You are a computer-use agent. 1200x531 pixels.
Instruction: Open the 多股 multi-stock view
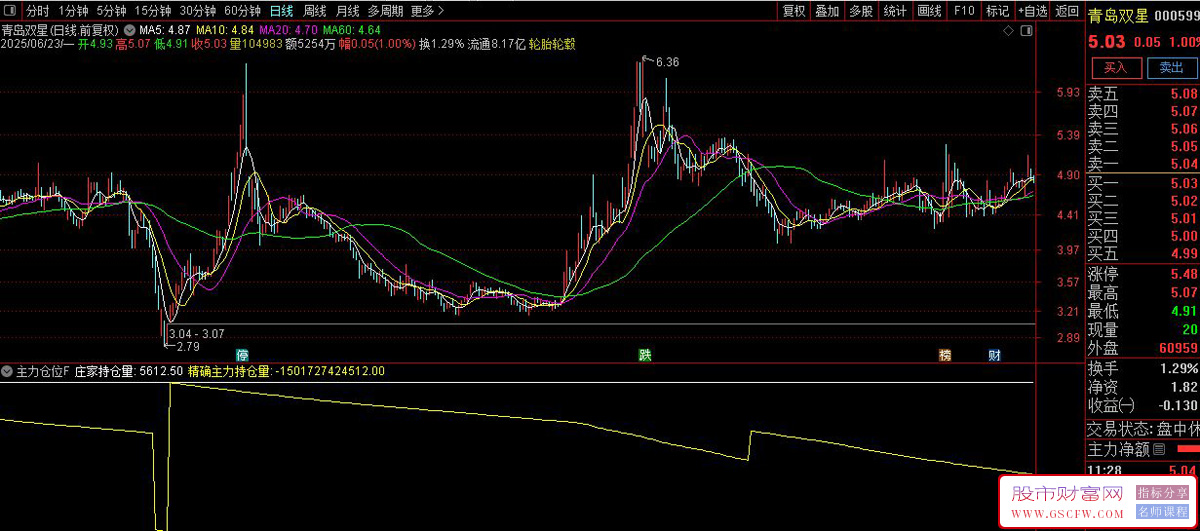coord(860,11)
